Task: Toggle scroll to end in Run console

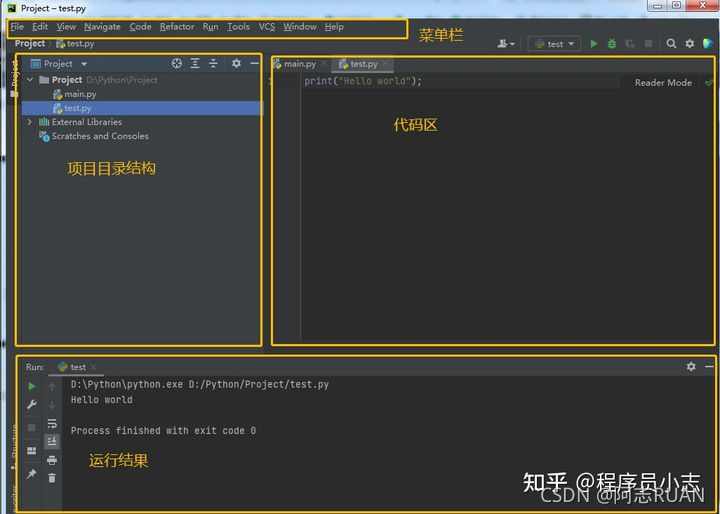Action: (x=52, y=441)
